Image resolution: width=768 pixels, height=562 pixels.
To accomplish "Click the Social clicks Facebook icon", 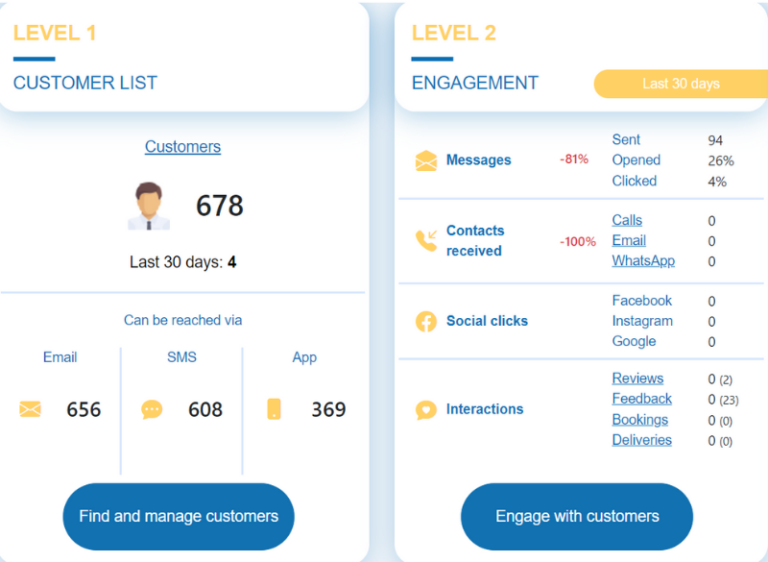I will click(x=426, y=321).
